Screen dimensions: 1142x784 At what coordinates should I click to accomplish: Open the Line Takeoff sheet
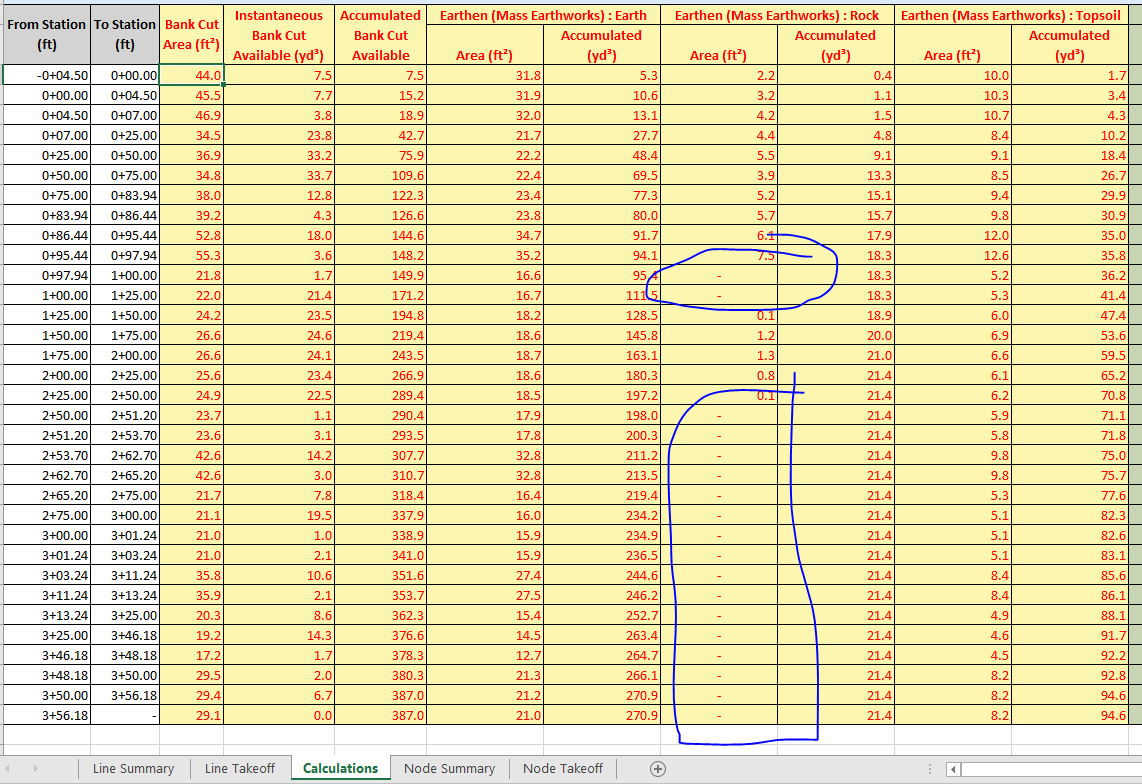coord(240,769)
